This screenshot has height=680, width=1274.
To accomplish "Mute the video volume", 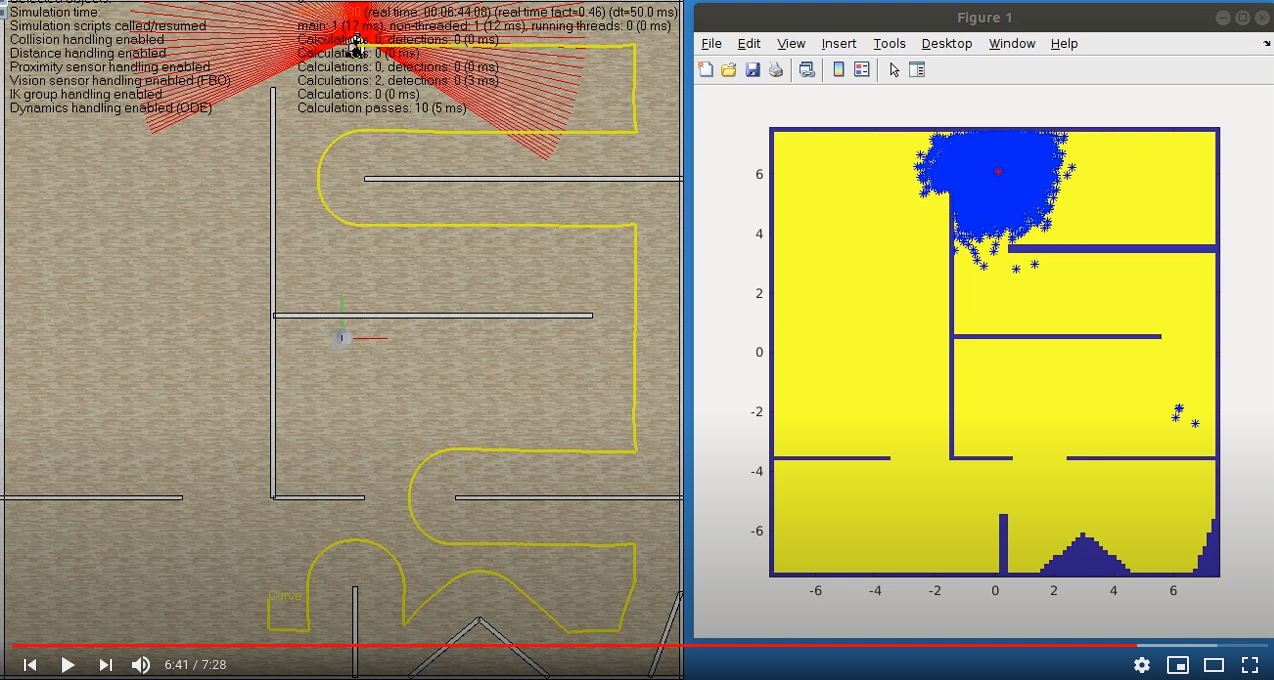I will click(x=141, y=665).
